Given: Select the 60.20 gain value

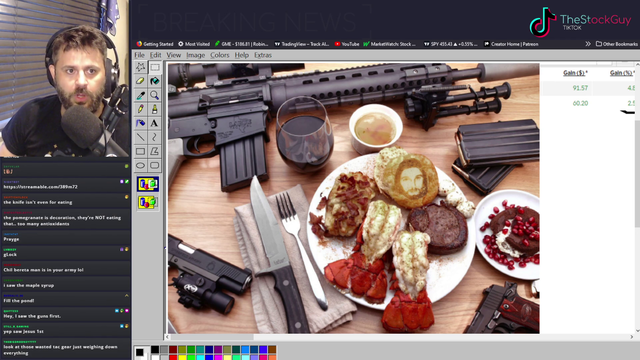Looking at the screenshot, I should click(x=580, y=103).
